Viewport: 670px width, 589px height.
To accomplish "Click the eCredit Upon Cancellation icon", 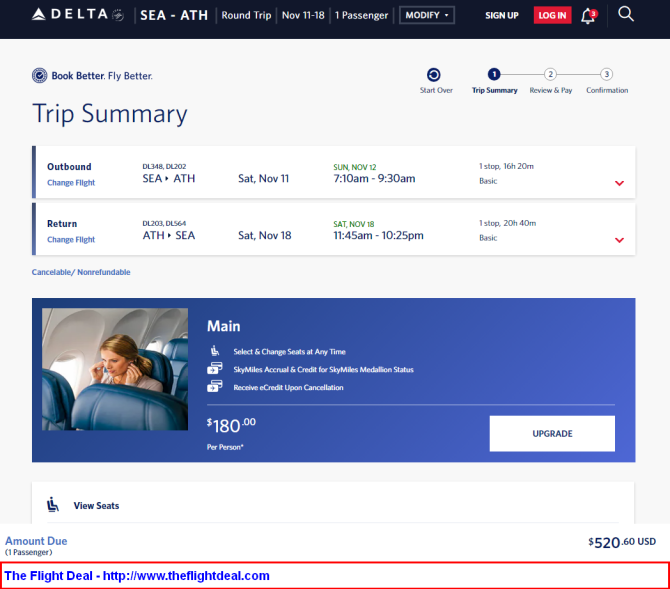I will coord(215,386).
